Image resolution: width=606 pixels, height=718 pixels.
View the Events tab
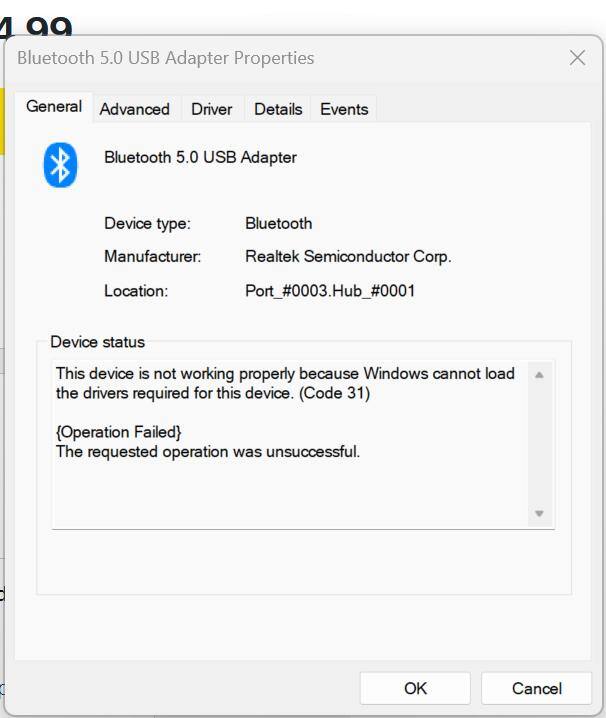click(344, 109)
